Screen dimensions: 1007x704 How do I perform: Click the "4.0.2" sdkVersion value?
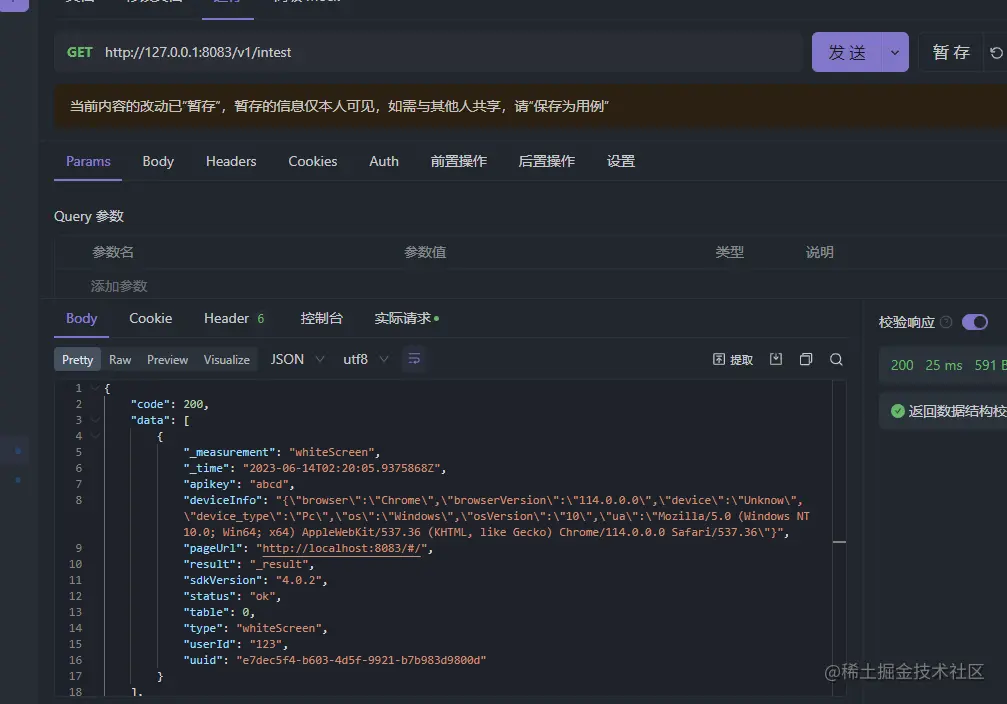298,580
